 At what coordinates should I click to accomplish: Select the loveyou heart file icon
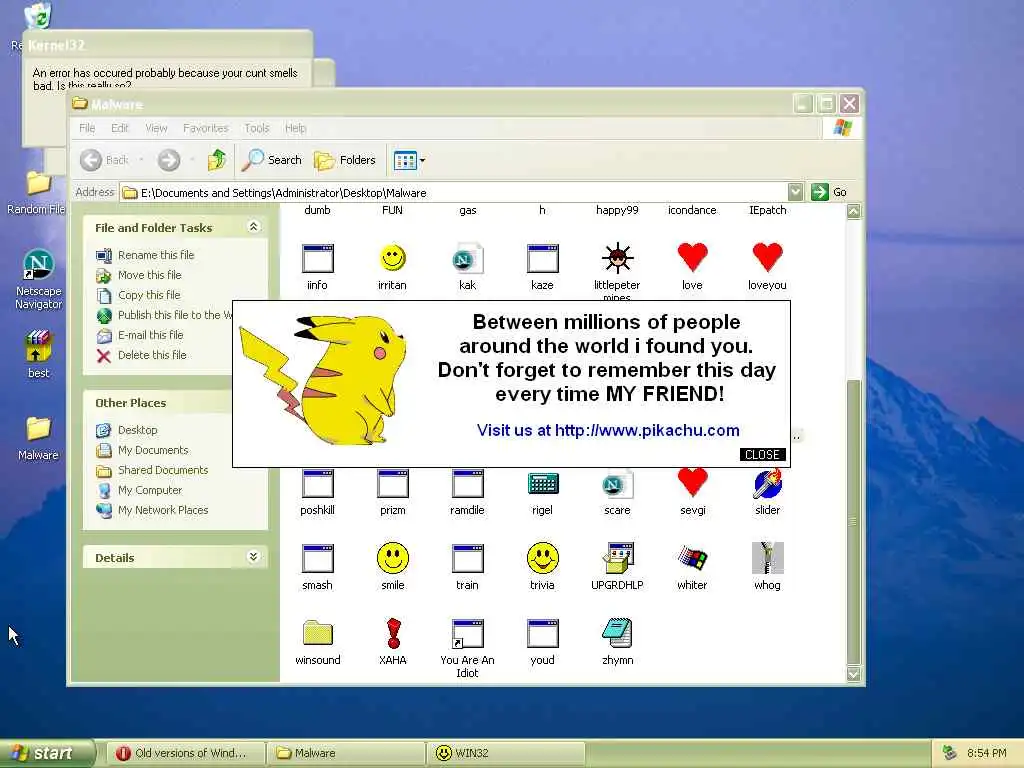(767, 257)
